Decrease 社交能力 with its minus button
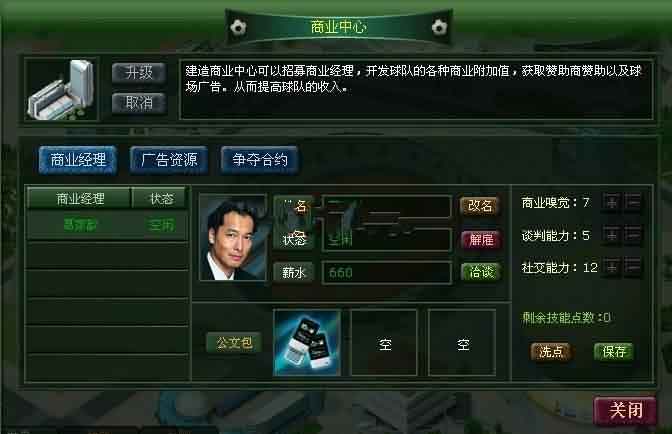The height and width of the screenshot is (434, 672). (633, 267)
